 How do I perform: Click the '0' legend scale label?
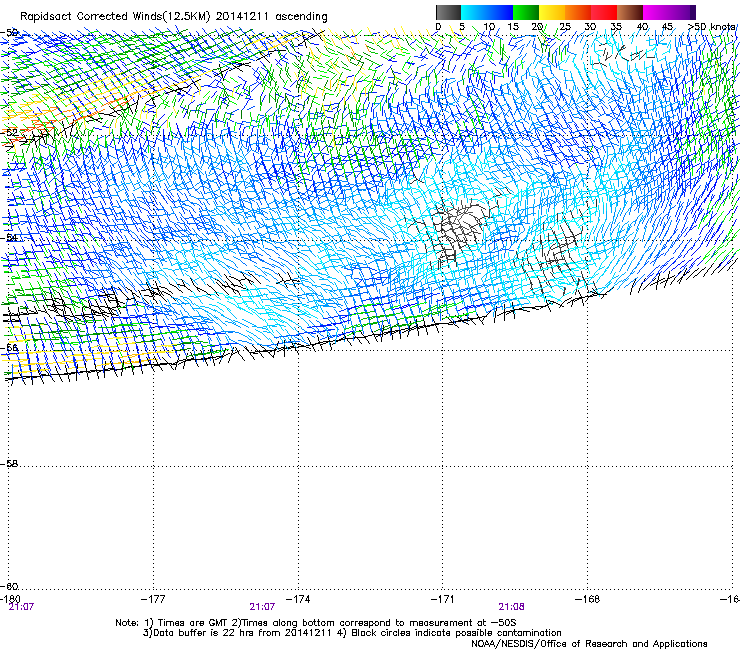(438, 27)
